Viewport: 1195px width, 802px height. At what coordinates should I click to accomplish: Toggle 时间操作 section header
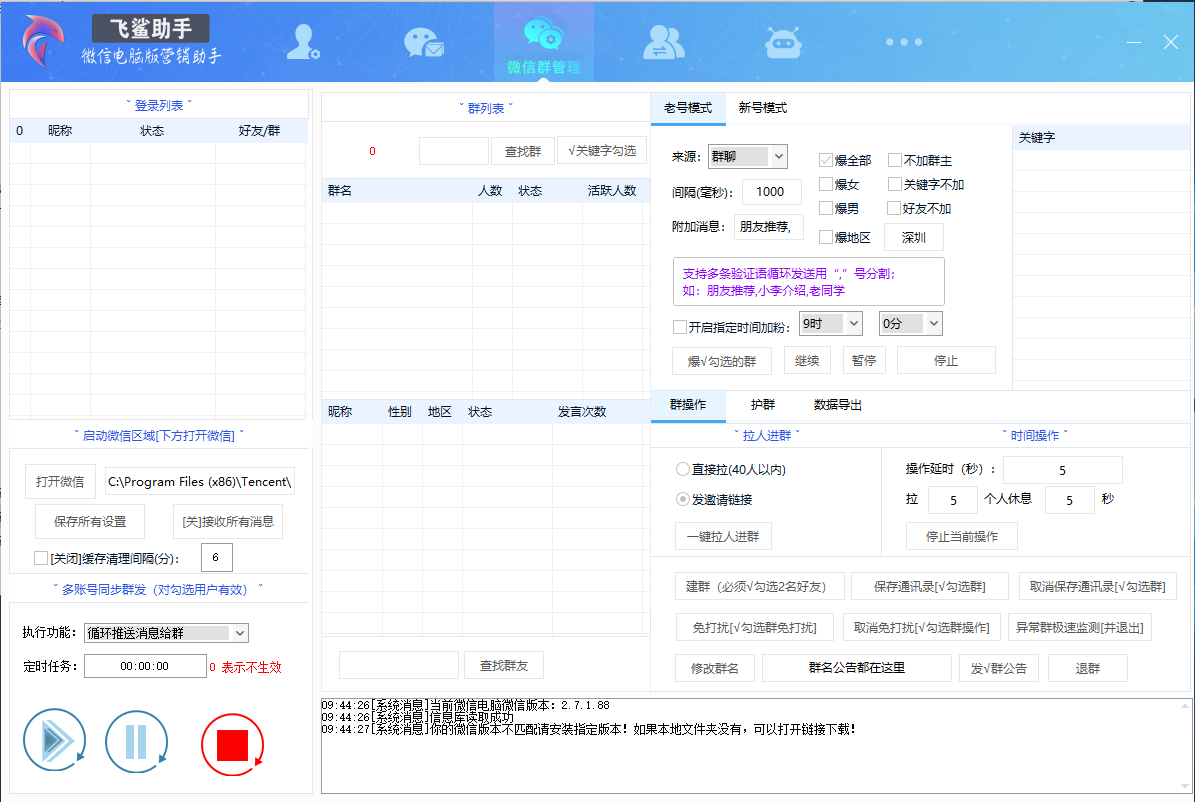click(1035, 435)
